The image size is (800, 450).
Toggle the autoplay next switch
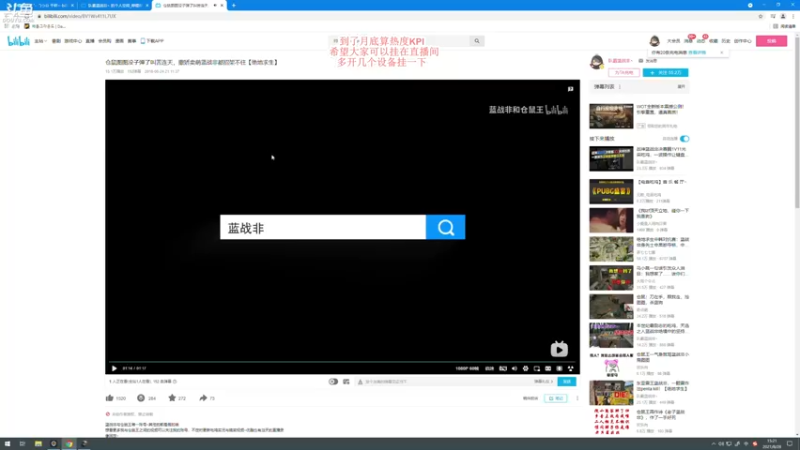[684, 139]
